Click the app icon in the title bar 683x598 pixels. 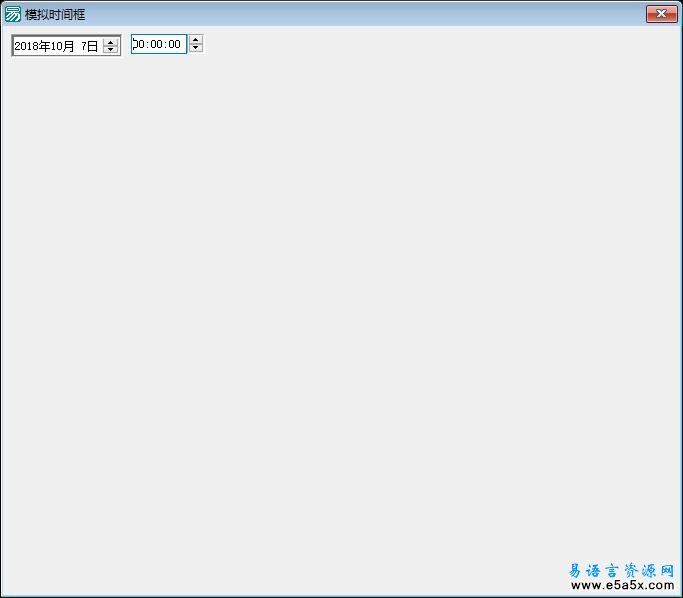pyautogui.click(x=13, y=14)
